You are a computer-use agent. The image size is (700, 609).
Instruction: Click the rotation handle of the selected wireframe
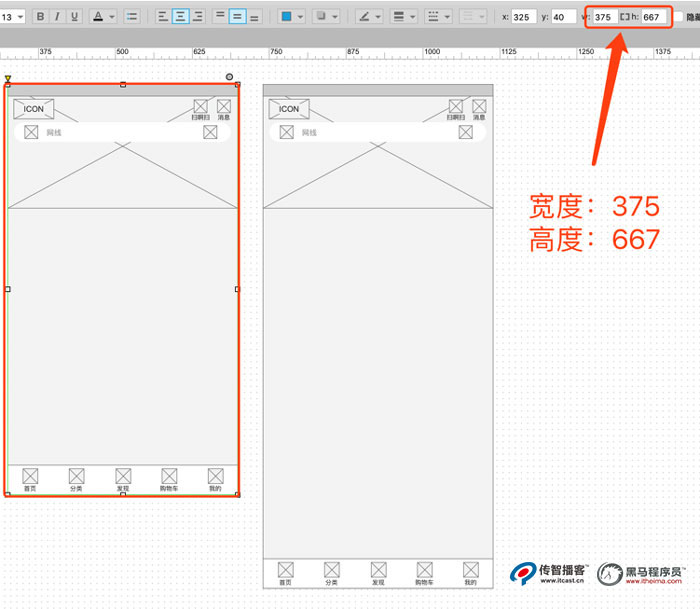(x=229, y=77)
